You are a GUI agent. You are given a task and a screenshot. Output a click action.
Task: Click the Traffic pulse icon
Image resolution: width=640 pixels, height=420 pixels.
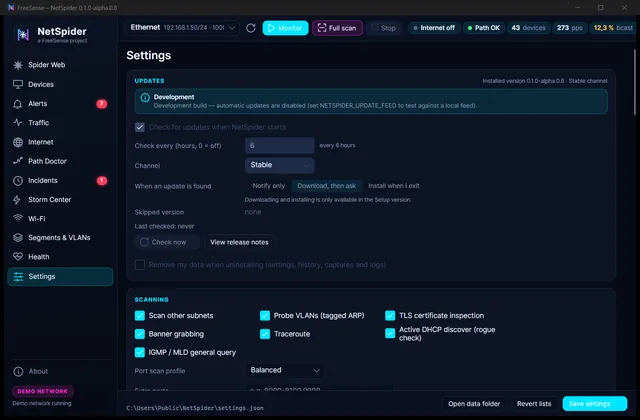tap(18, 123)
